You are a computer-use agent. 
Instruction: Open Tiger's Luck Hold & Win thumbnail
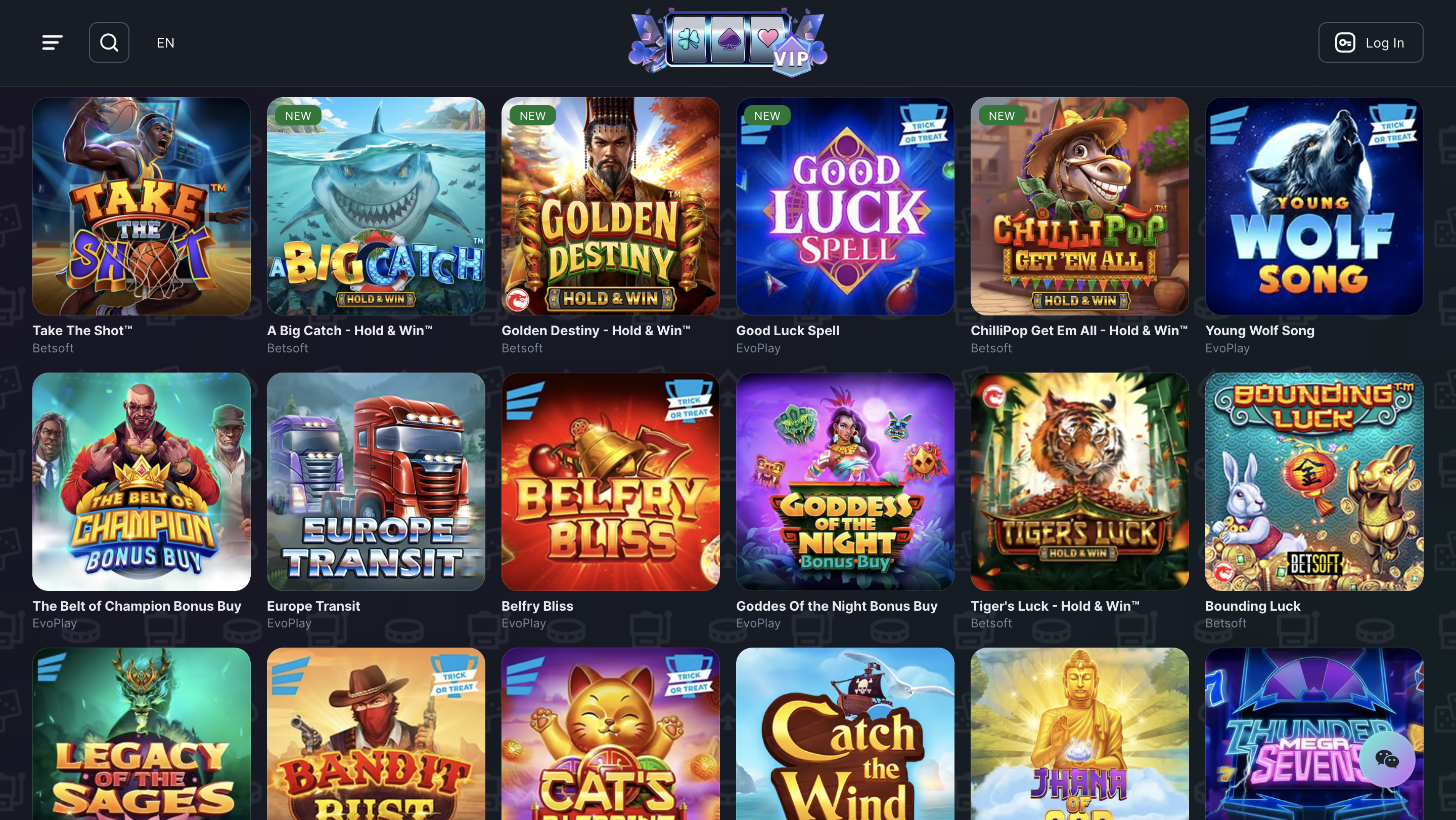(x=1079, y=481)
